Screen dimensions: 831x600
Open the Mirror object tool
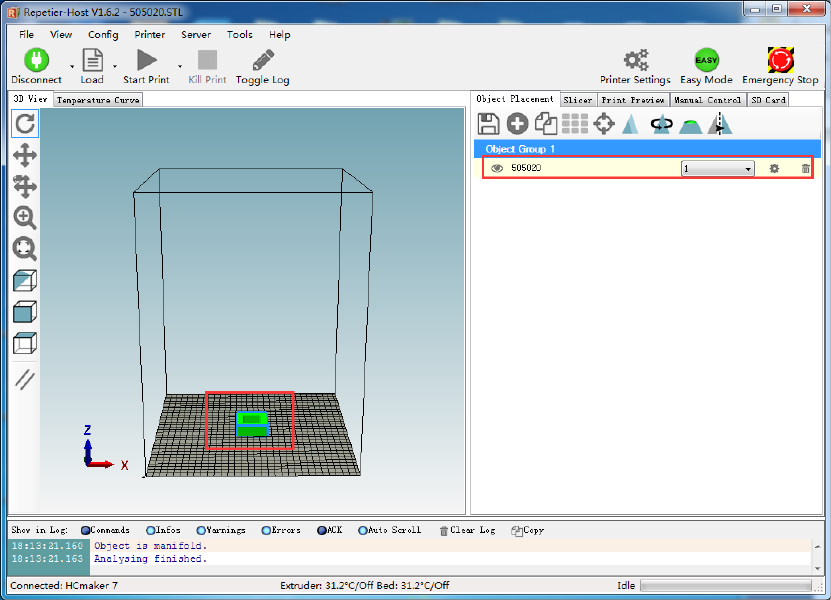(x=720, y=124)
